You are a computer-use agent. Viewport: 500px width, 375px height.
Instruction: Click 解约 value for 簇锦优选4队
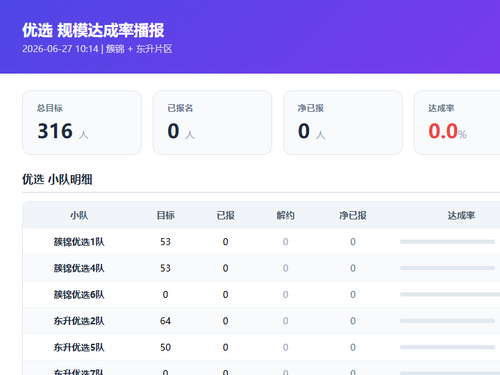[285, 268]
